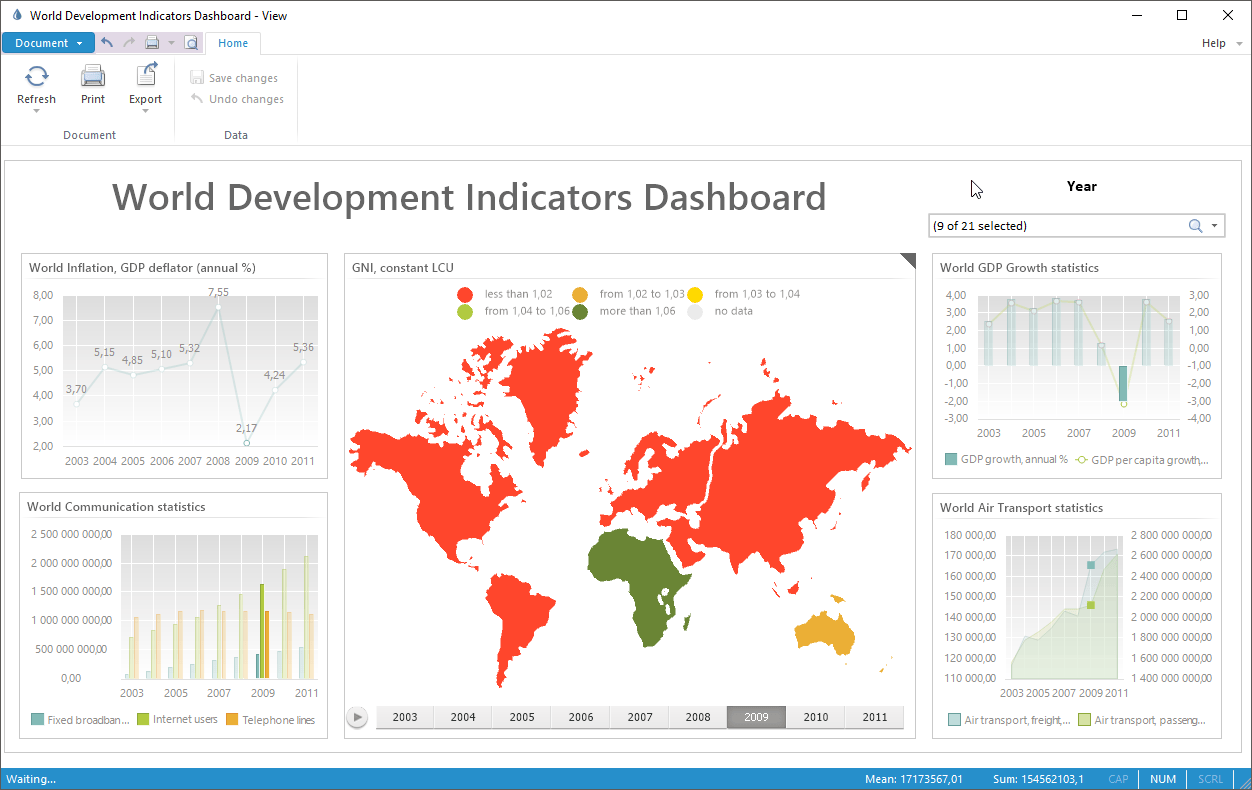Click the search icon in Year selector

pyautogui.click(x=1195, y=226)
